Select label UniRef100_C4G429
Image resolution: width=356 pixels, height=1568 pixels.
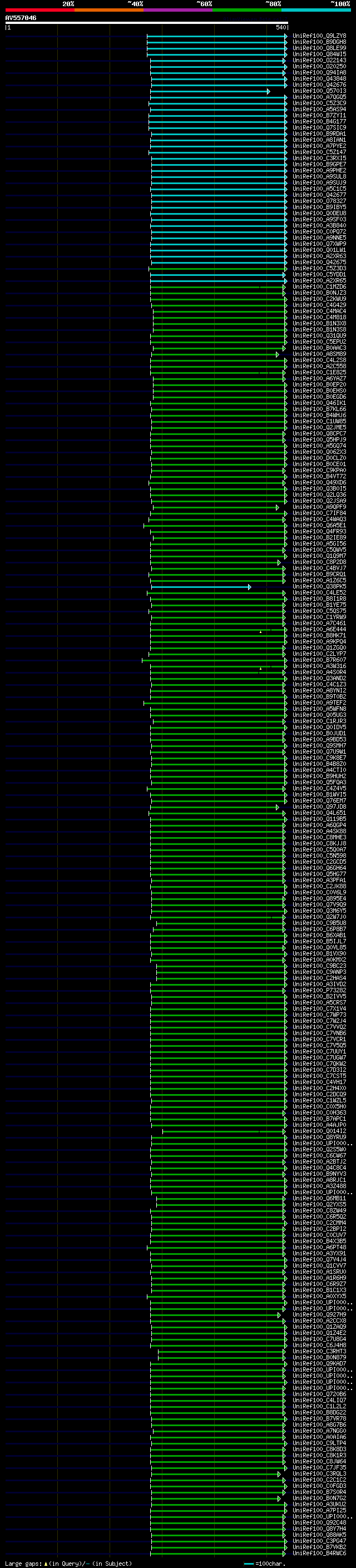(x=319, y=305)
